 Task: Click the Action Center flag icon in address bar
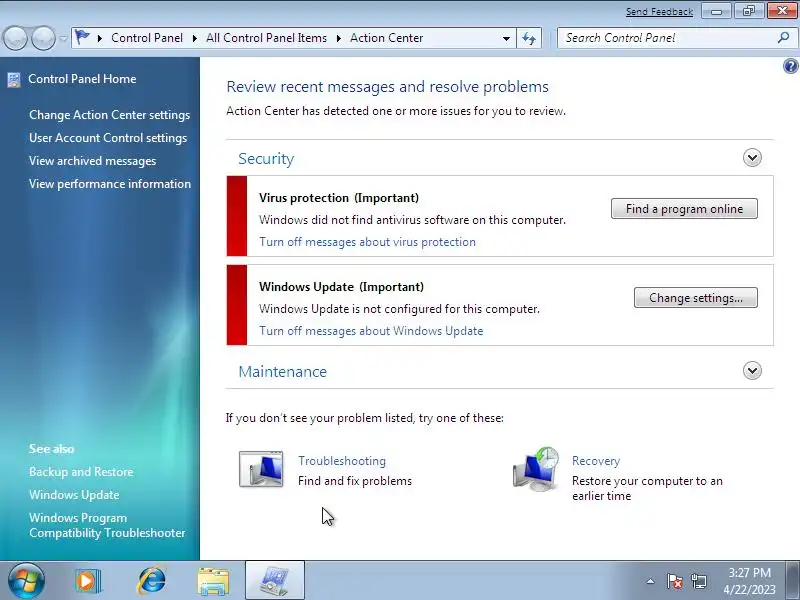pos(82,37)
